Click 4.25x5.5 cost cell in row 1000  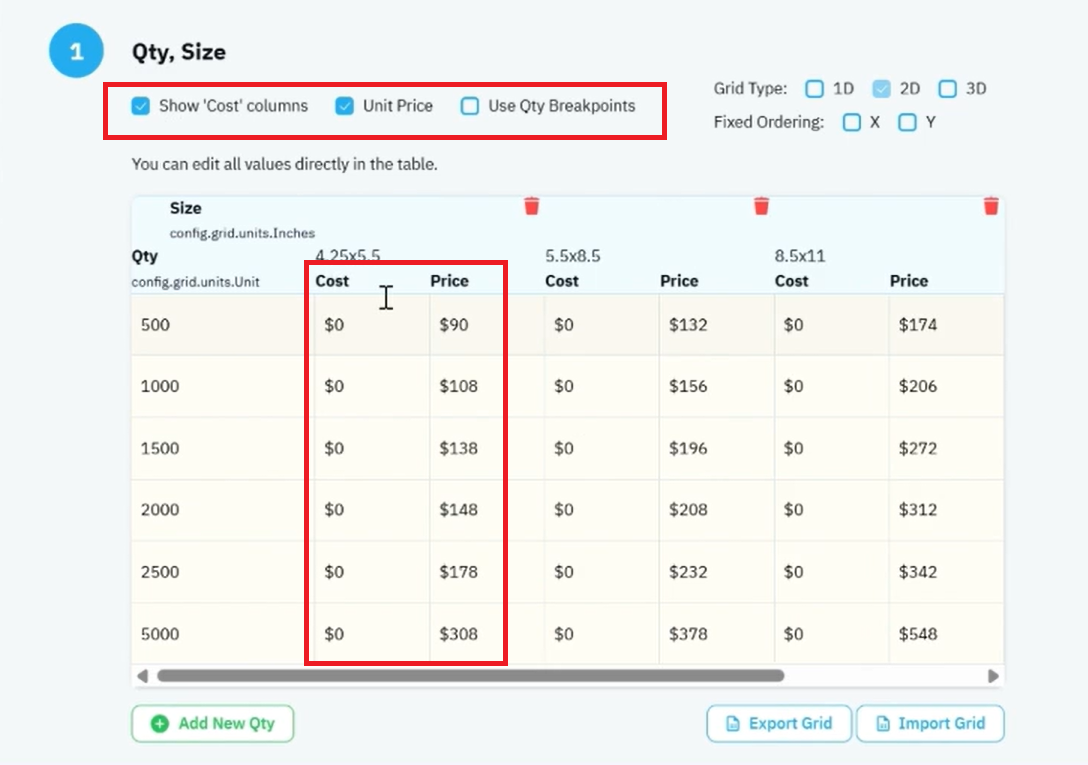point(372,386)
